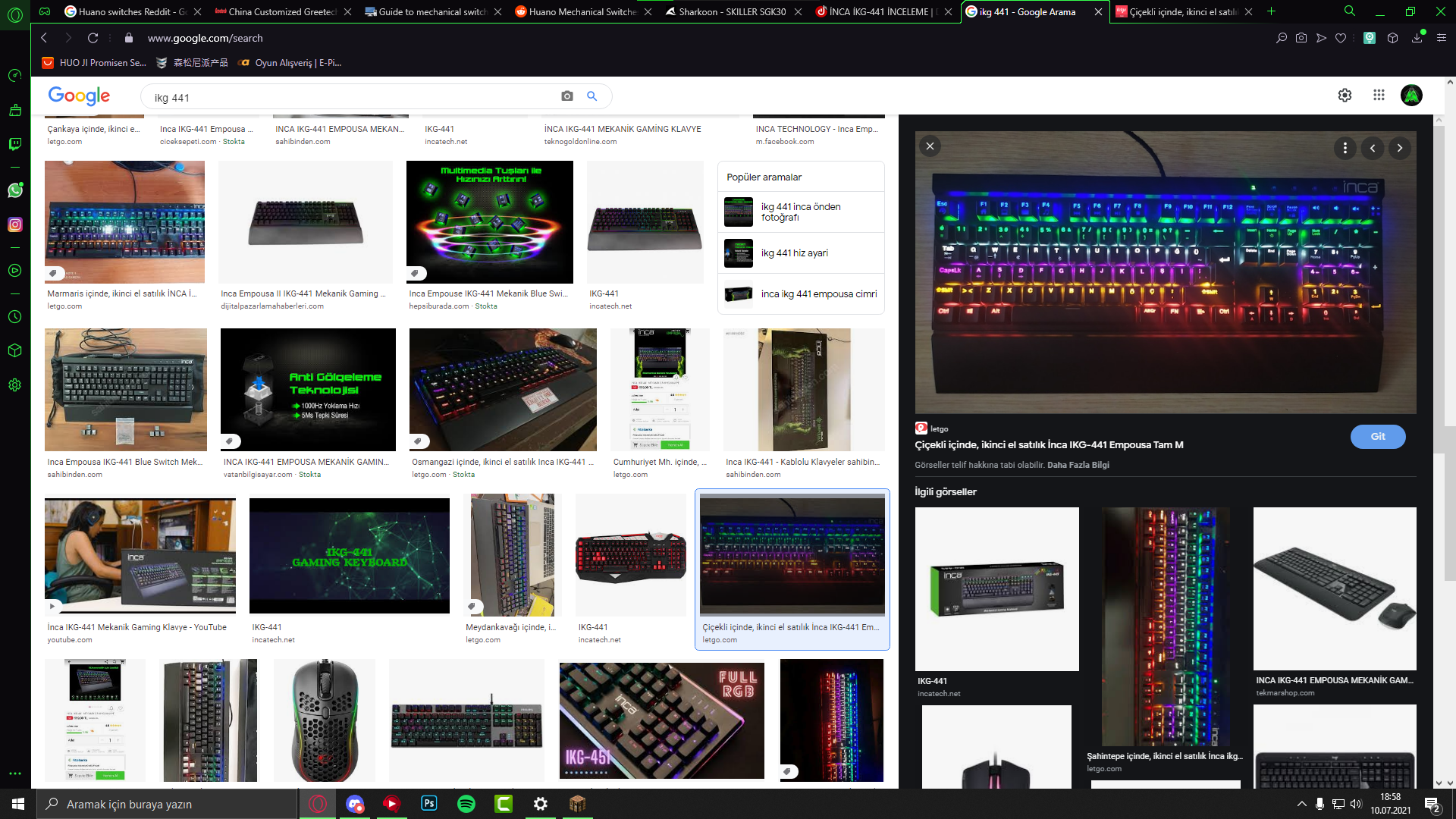This screenshot has height=819, width=1456.
Task: Select inca ikg 441 empousa cimri suggestion
Action: pyautogui.click(x=801, y=294)
